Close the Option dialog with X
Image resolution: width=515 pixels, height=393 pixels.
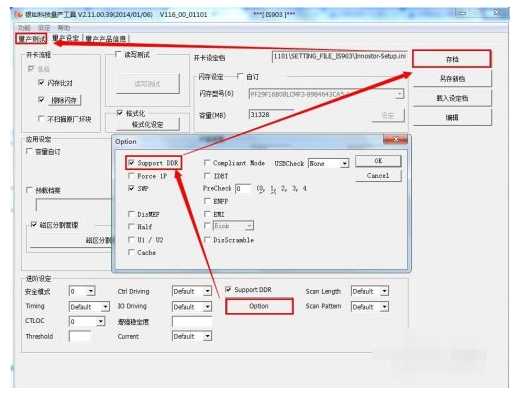(395, 139)
